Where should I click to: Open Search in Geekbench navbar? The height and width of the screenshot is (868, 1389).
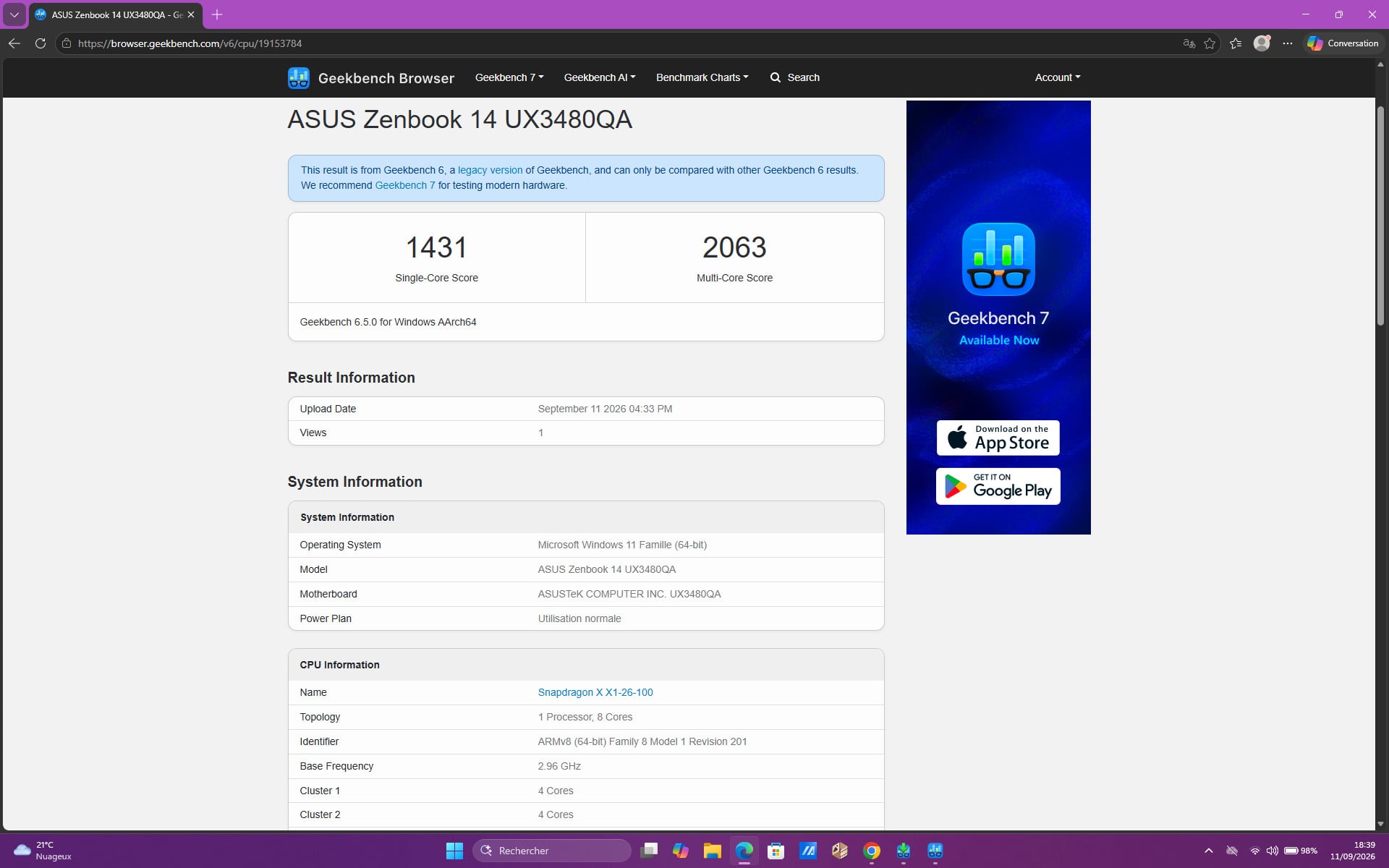795,77
